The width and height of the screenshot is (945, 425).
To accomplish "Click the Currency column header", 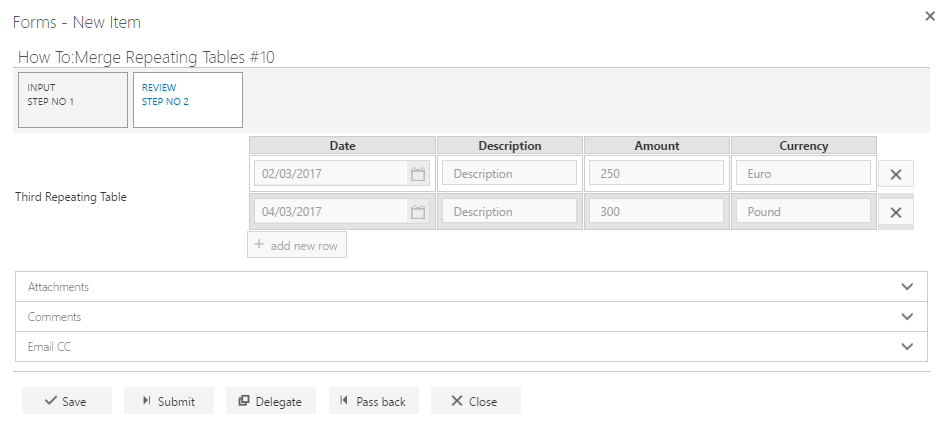I will point(804,145).
